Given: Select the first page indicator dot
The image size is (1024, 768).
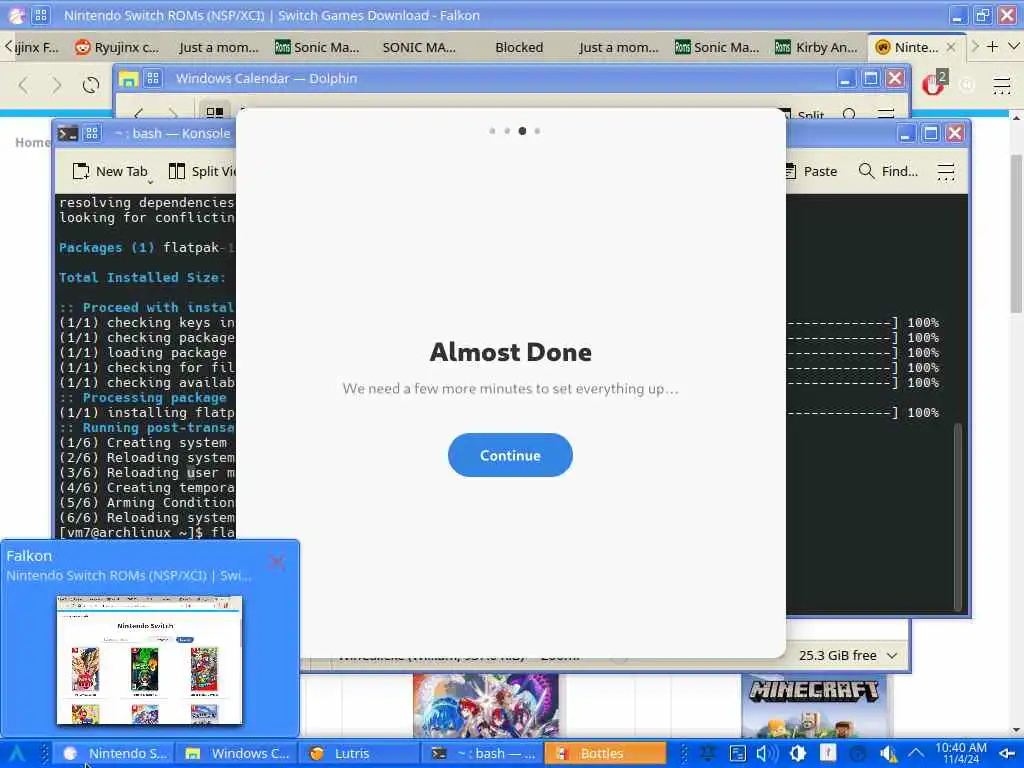Looking at the screenshot, I should click(x=492, y=131).
